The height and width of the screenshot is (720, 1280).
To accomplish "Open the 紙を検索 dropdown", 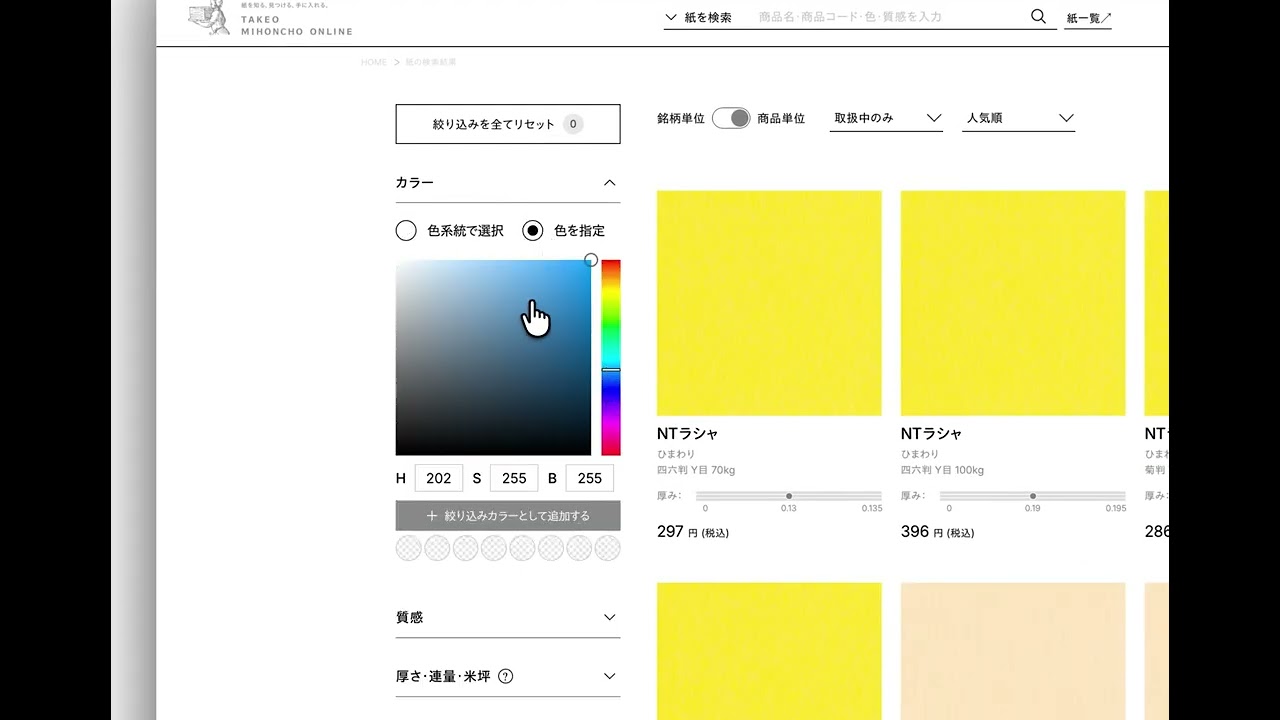I will pyautogui.click(x=698, y=17).
